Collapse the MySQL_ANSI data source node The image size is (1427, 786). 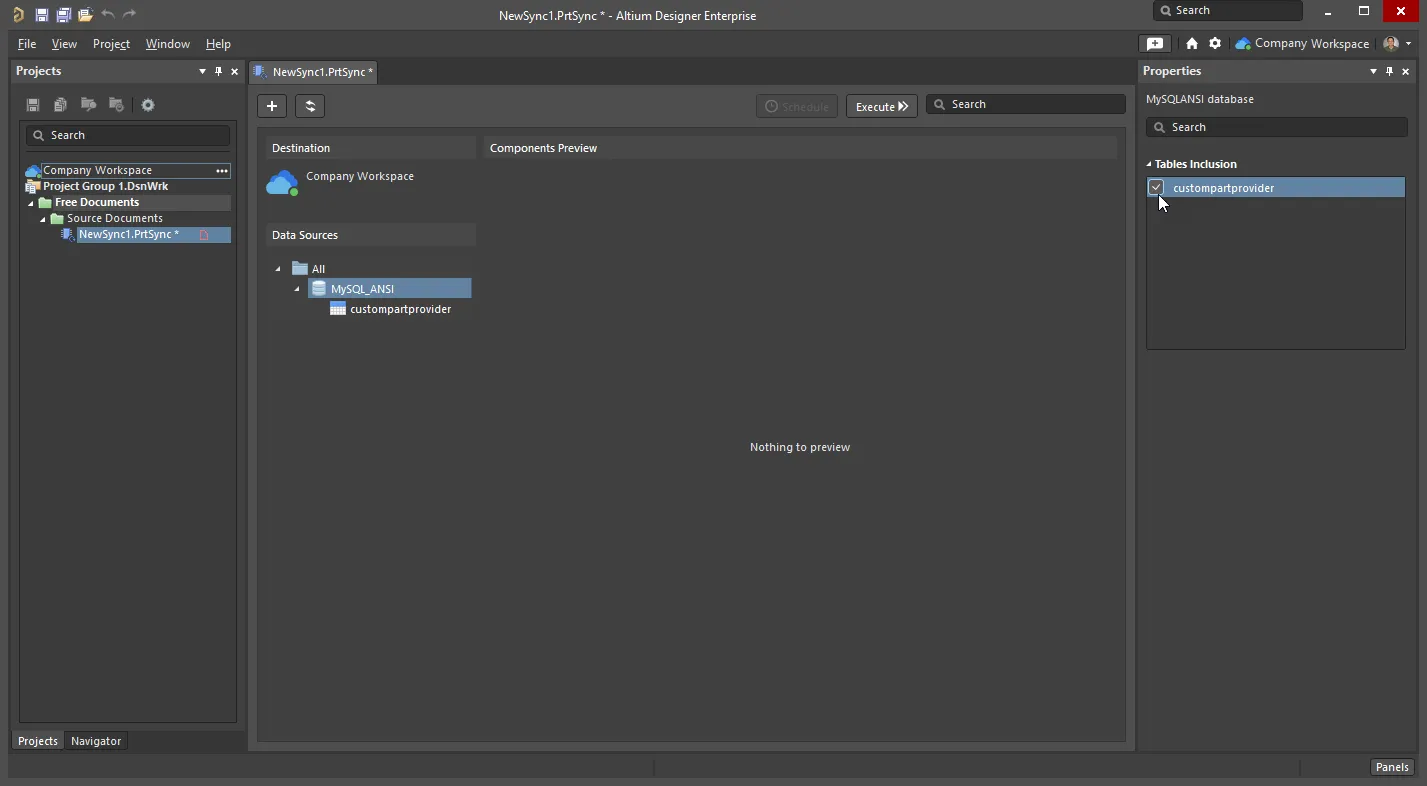pos(297,289)
